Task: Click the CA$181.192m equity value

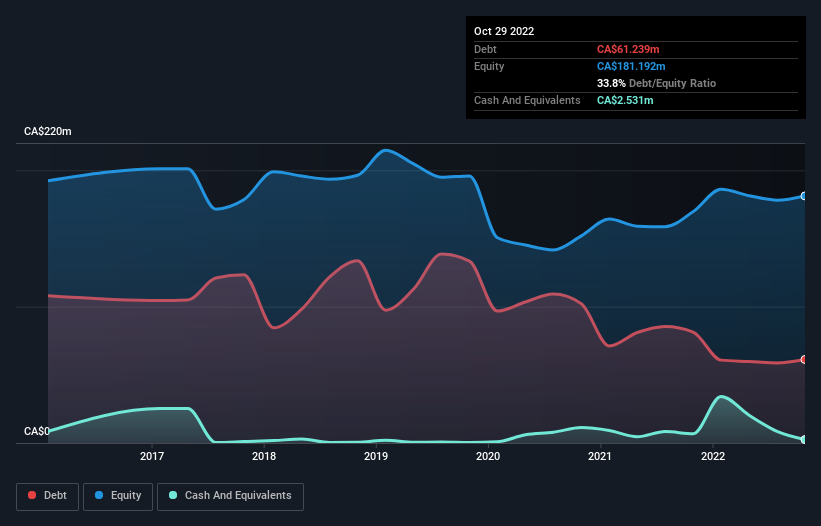Action: 631,66
